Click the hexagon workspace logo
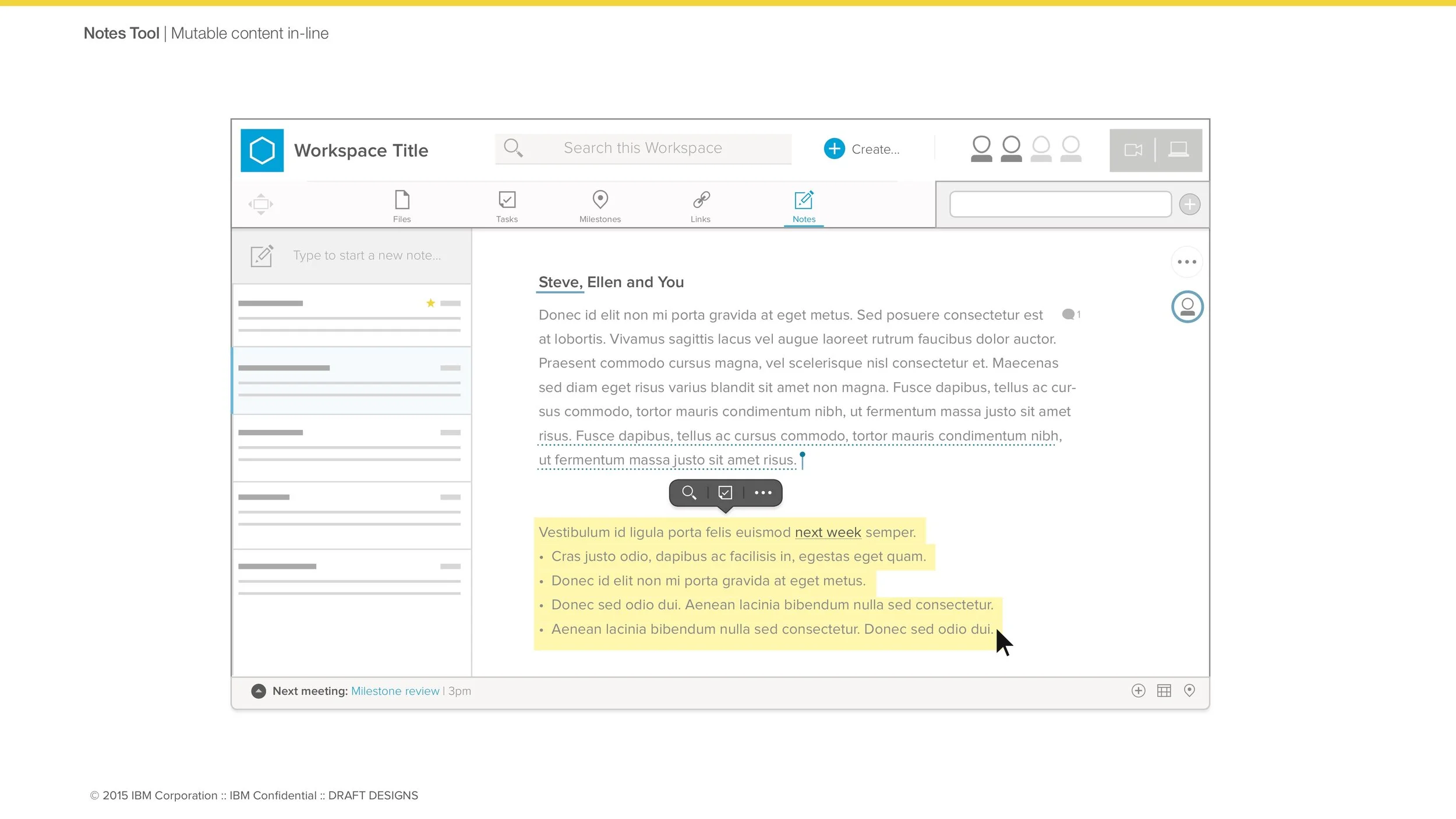Viewport: 1456px width, 819px height. [262, 150]
